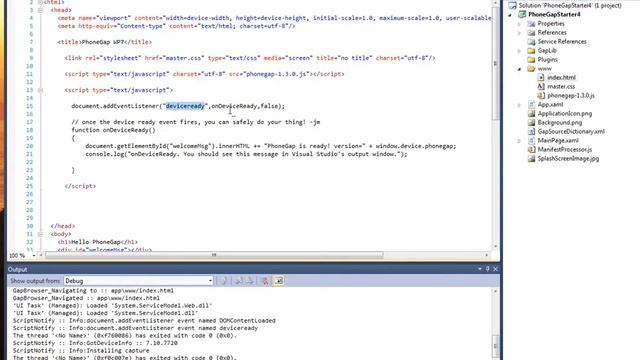Click 'GapBrowser_Navigating to' output line
The width and height of the screenshot is (640, 360).
coord(93,291)
